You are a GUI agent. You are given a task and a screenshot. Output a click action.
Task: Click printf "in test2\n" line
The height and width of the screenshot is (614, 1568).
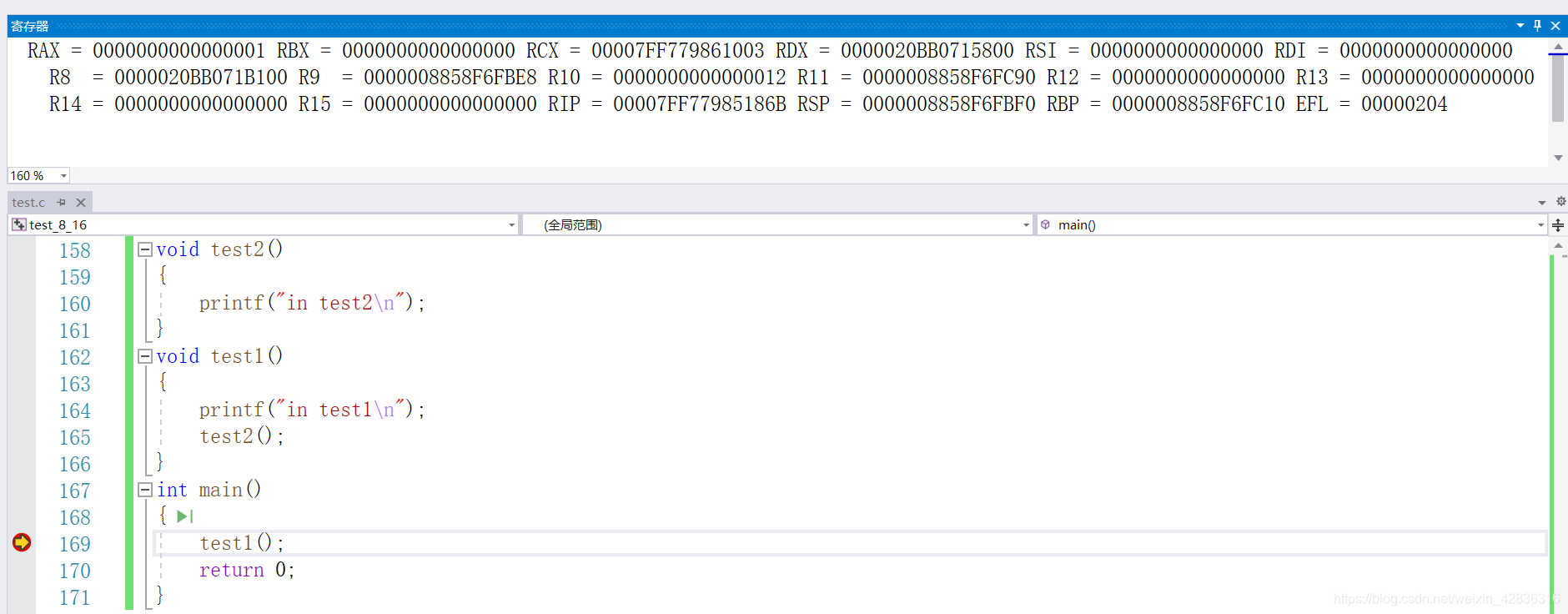coord(312,303)
